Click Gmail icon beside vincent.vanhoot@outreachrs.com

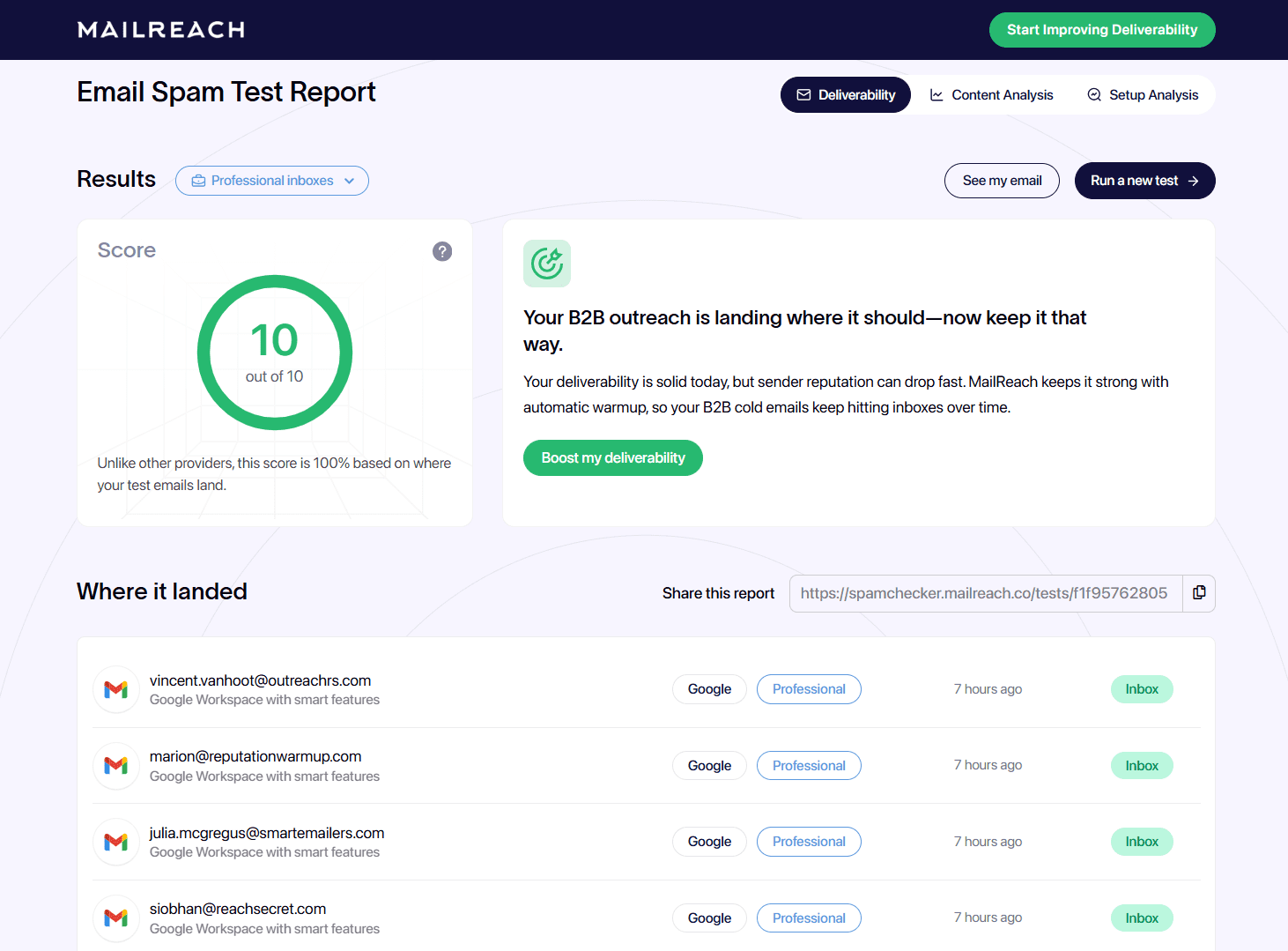(x=116, y=689)
